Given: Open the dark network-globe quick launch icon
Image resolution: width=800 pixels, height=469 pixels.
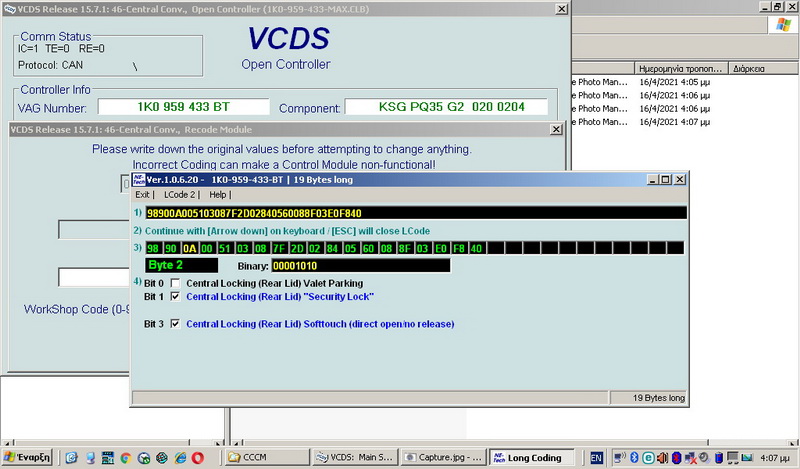Looking at the screenshot, I should click(x=162, y=458).
